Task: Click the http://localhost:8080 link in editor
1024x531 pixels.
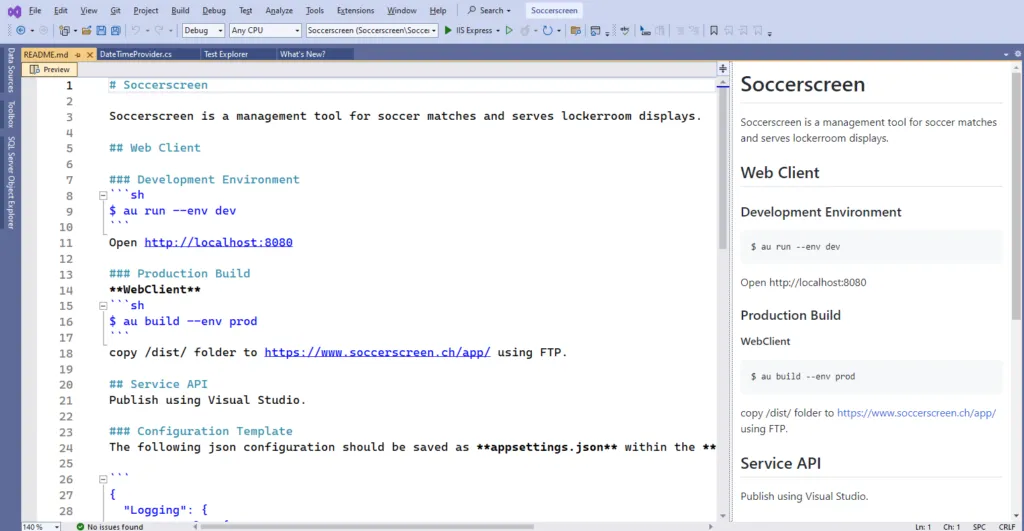Action: pyautogui.click(x=218, y=242)
